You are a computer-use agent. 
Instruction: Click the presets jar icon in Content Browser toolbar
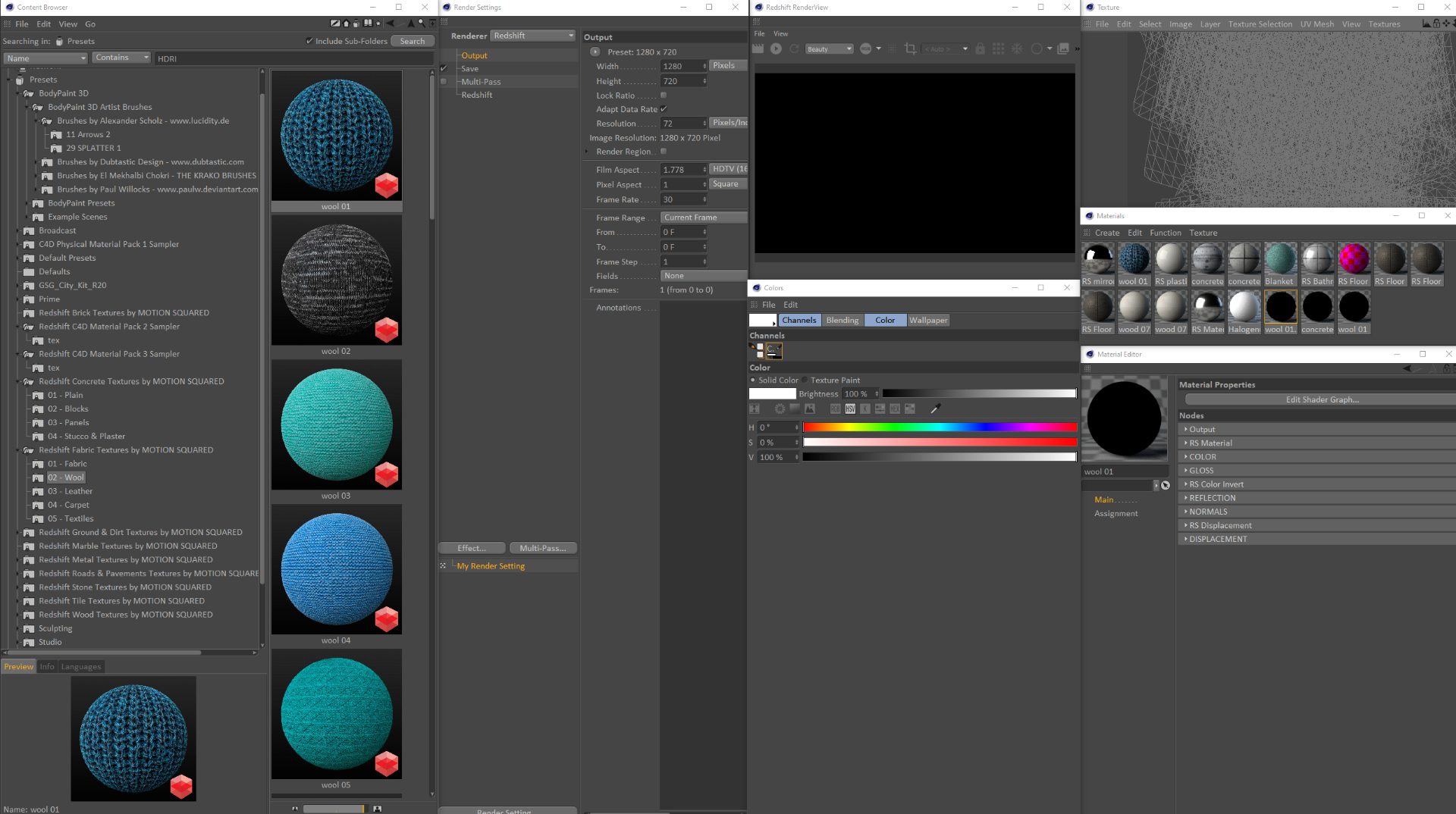point(356,23)
